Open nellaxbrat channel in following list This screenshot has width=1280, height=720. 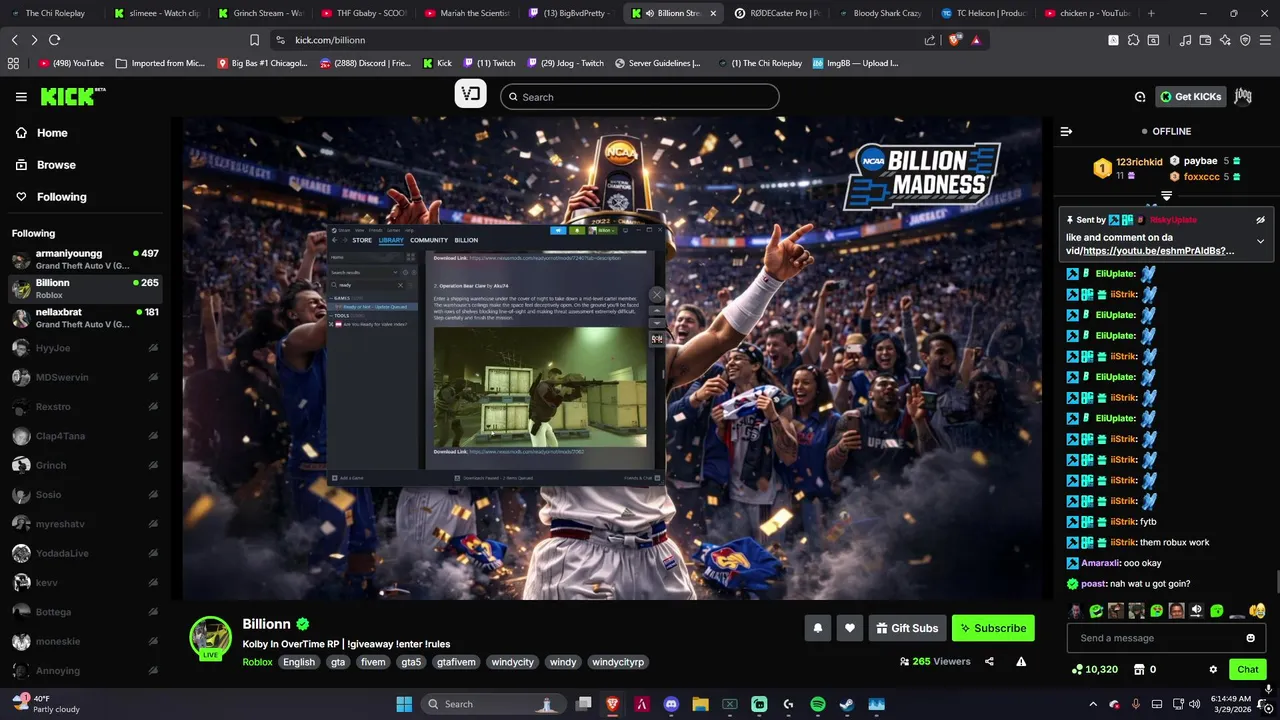pos(85,318)
